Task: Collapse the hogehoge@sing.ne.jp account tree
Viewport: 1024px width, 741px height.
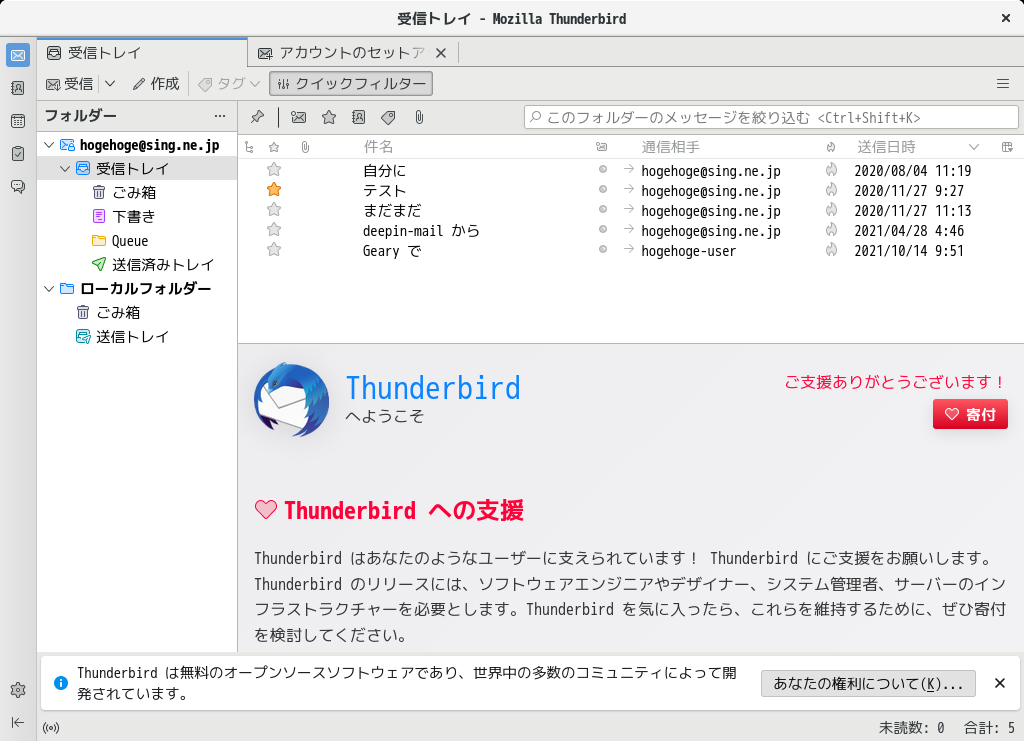Action: (x=49, y=145)
